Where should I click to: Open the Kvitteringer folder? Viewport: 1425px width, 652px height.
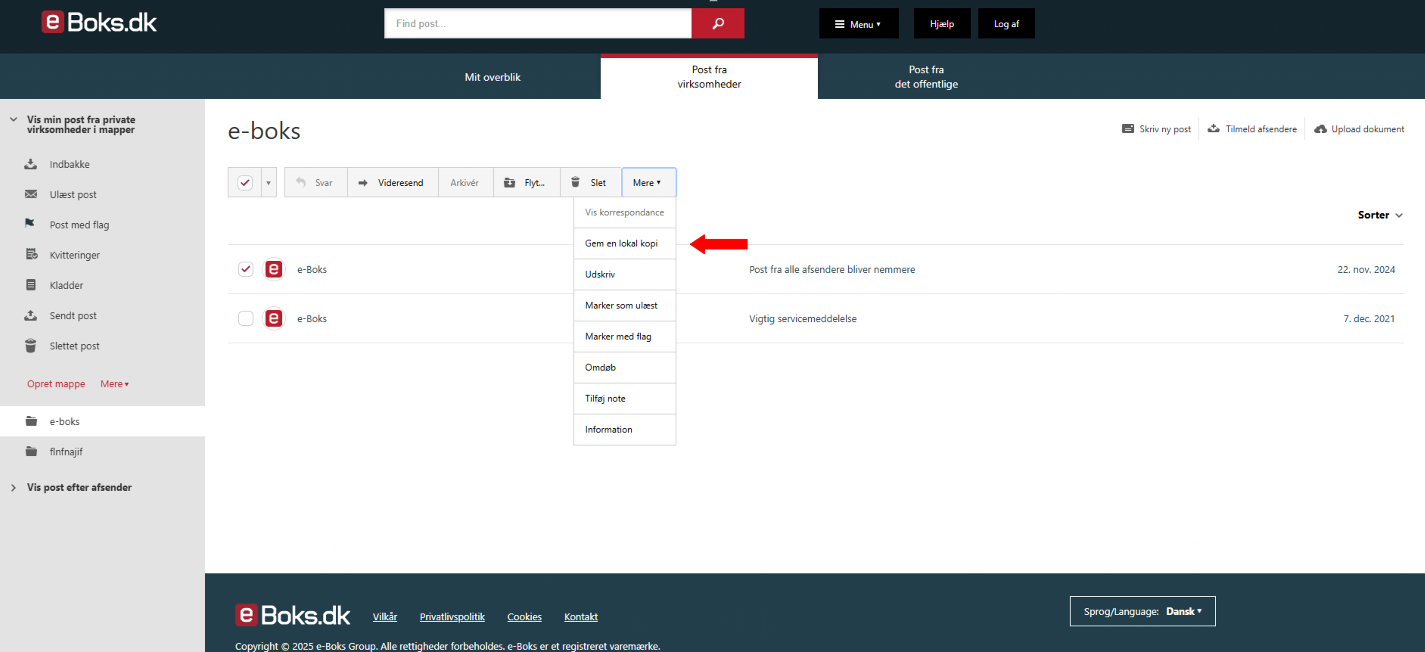[x=74, y=255]
